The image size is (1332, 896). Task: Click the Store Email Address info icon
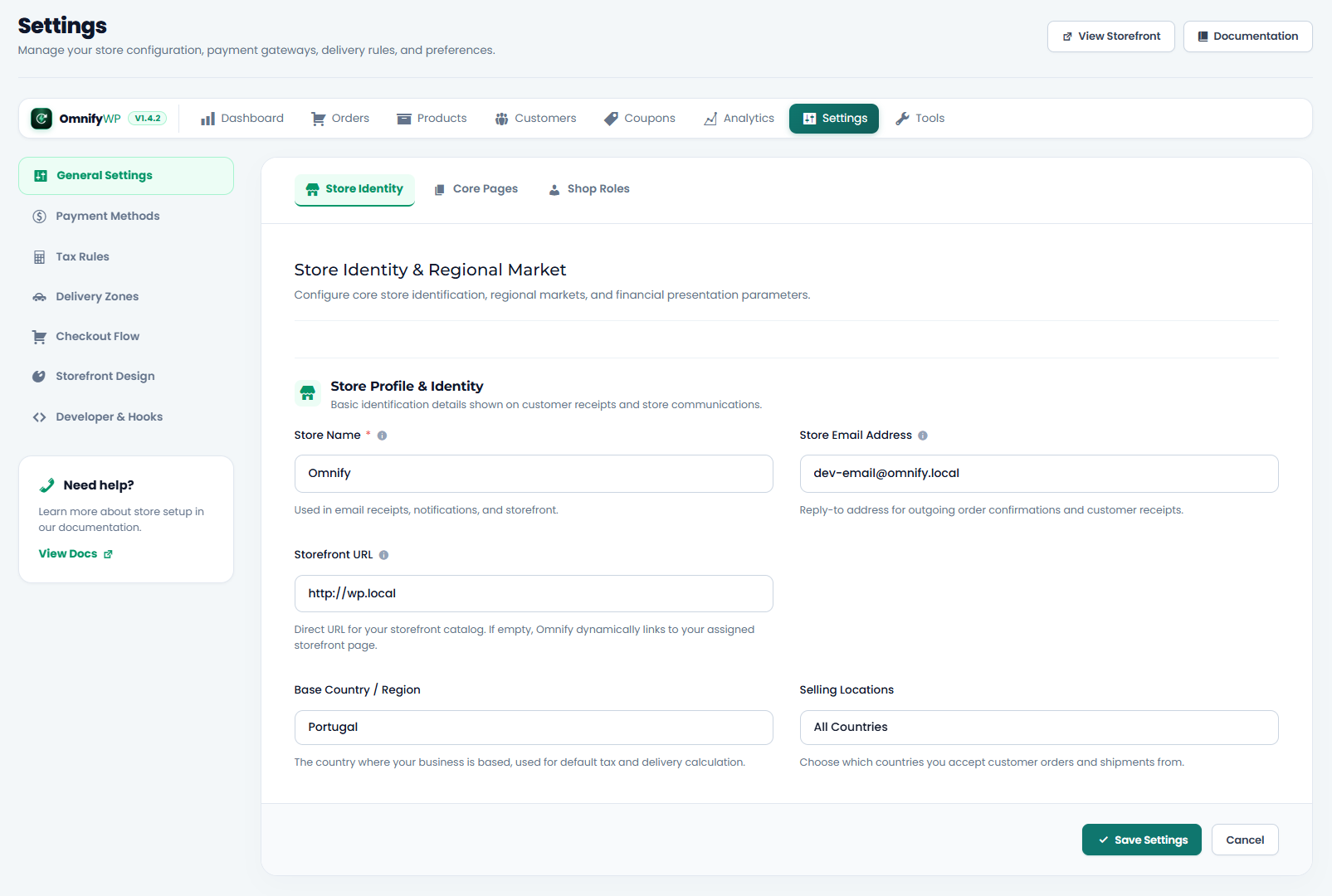(x=922, y=436)
